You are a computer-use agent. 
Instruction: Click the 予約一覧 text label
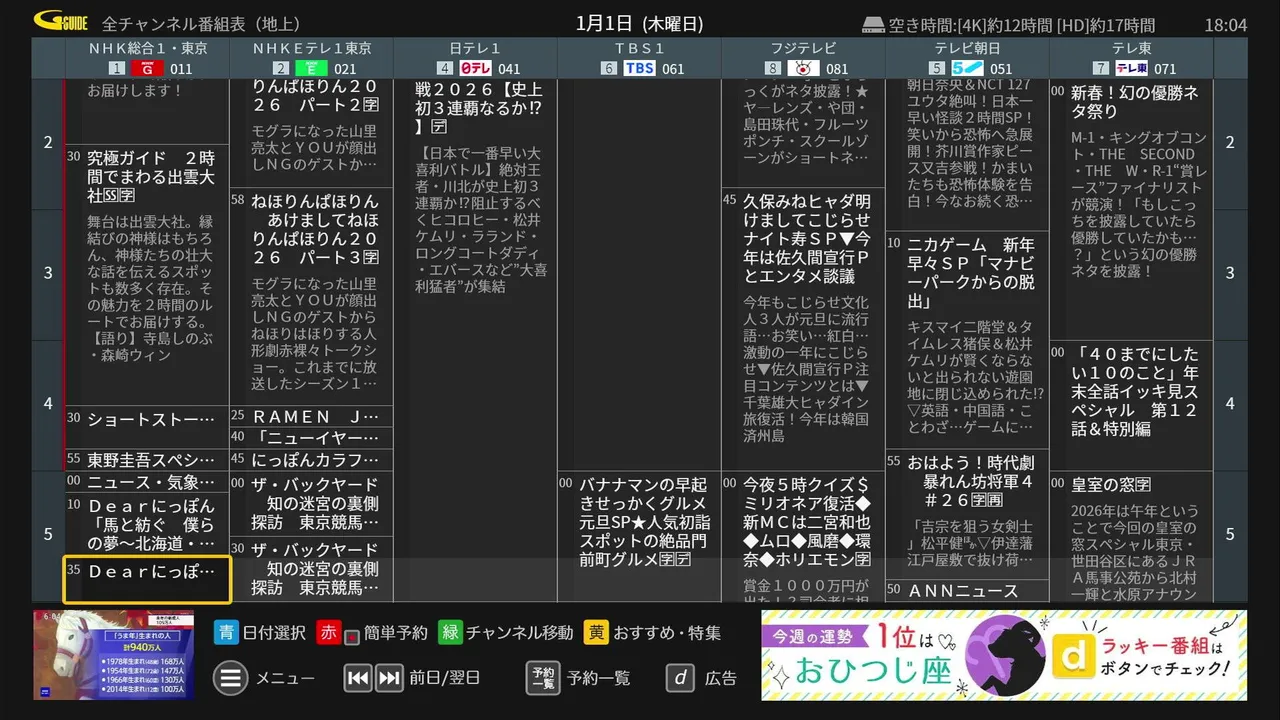pyautogui.click(x=598, y=678)
